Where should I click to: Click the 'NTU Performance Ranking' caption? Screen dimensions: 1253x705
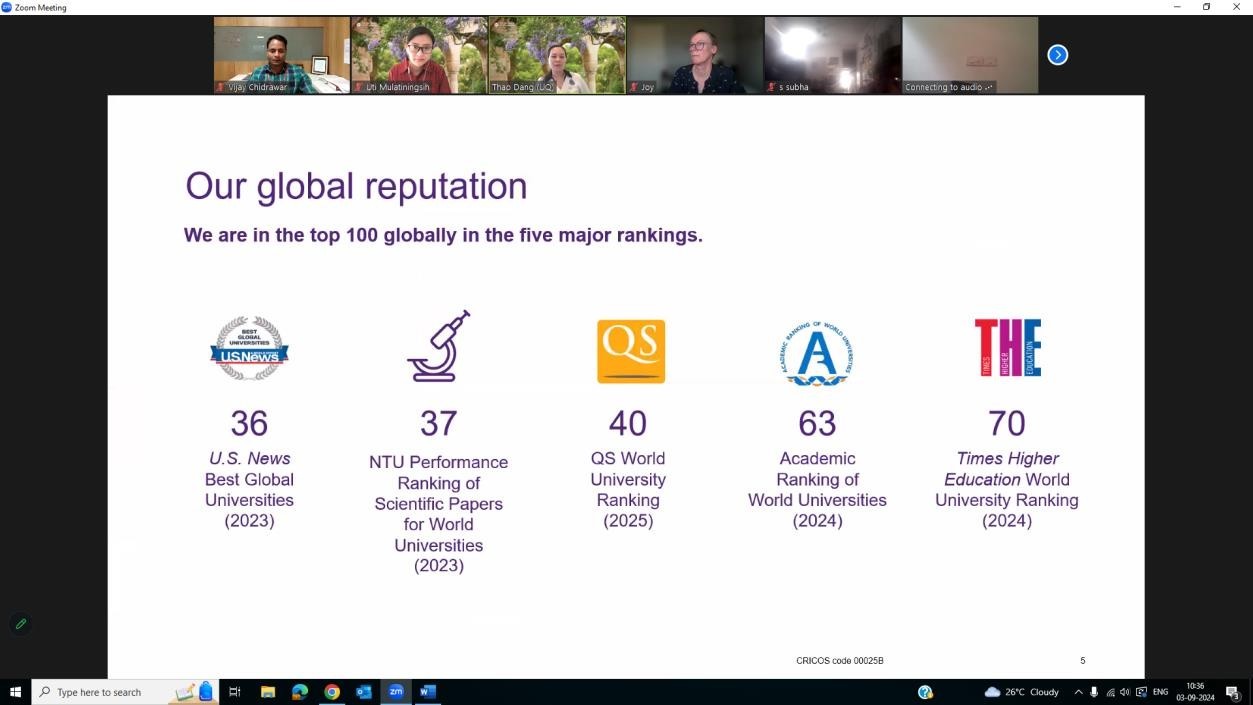coord(438,514)
